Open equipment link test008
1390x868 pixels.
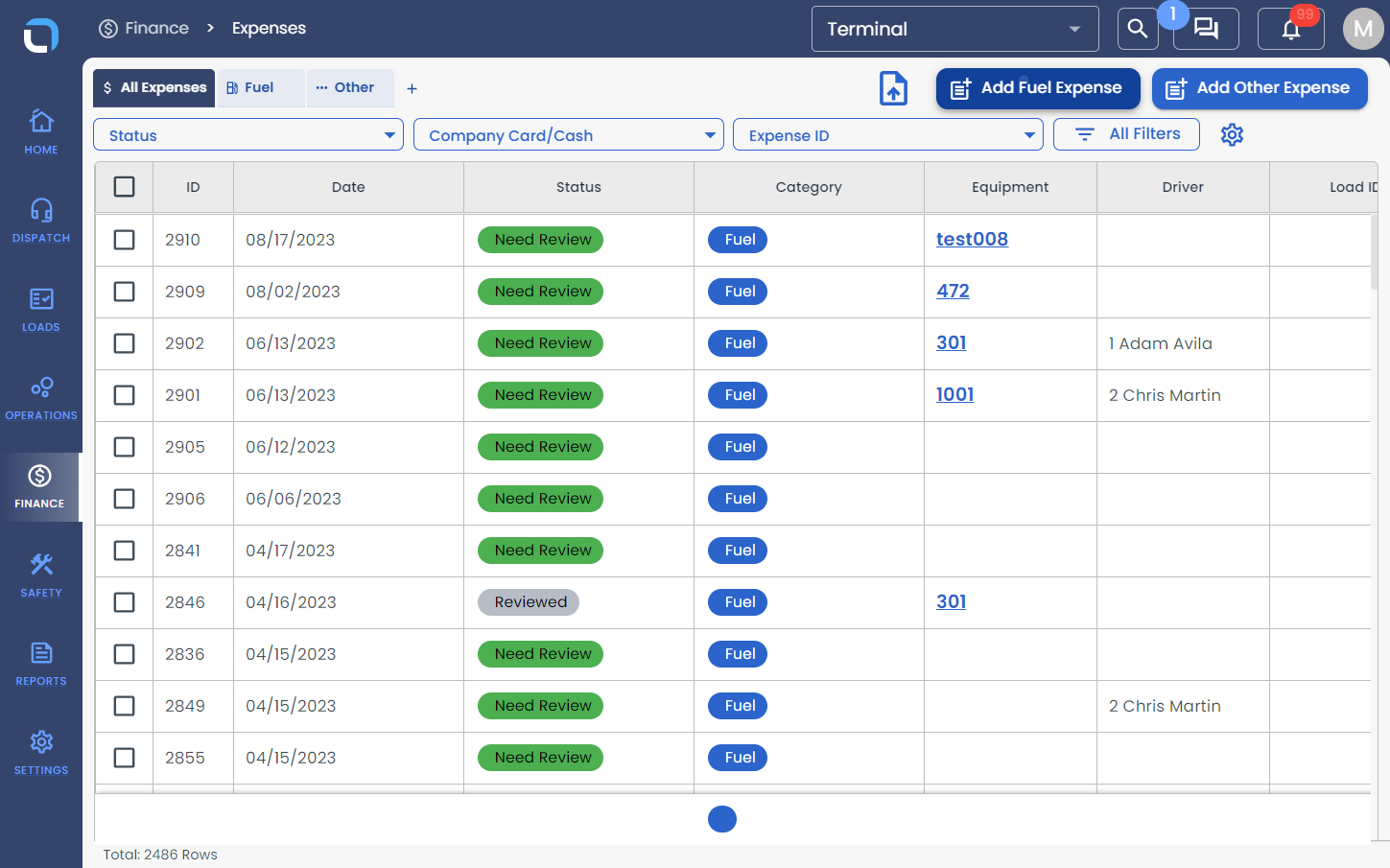point(972,240)
